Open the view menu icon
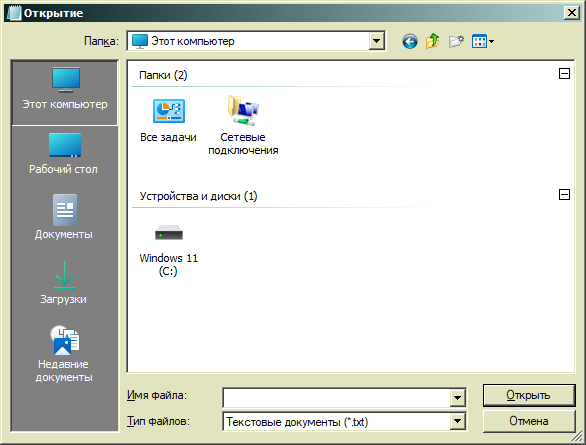 [x=482, y=41]
